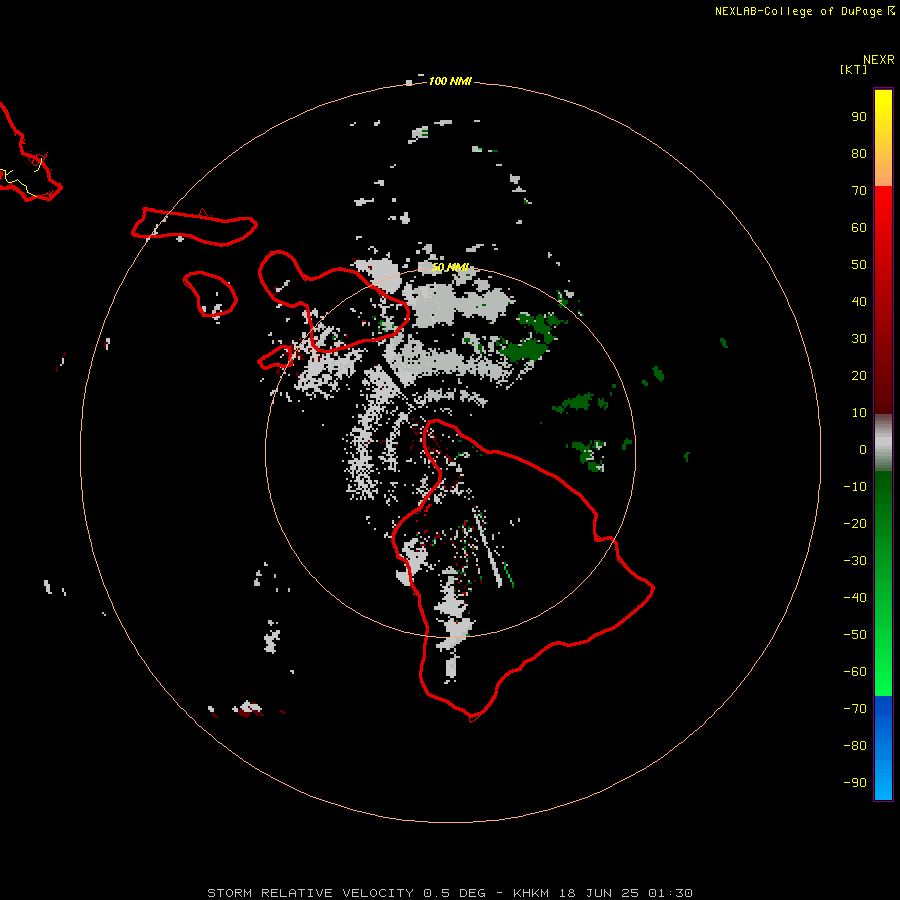Select the -40 knot scale label

coord(855,598)
